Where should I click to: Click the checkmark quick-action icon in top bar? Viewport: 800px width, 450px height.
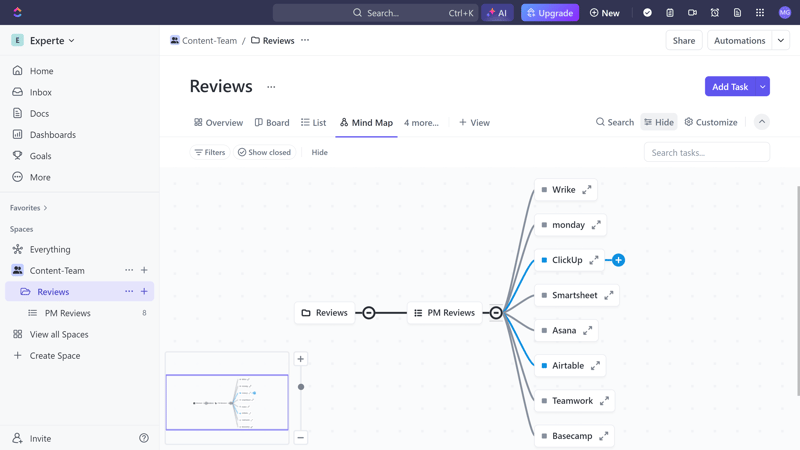[x=647, y=13]
